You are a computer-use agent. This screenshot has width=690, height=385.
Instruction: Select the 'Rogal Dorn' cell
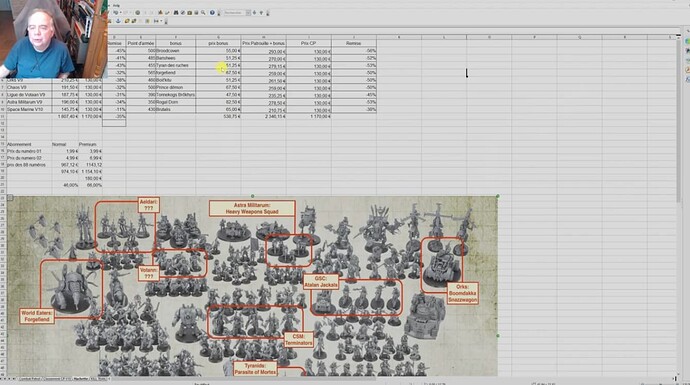[176, 102]
